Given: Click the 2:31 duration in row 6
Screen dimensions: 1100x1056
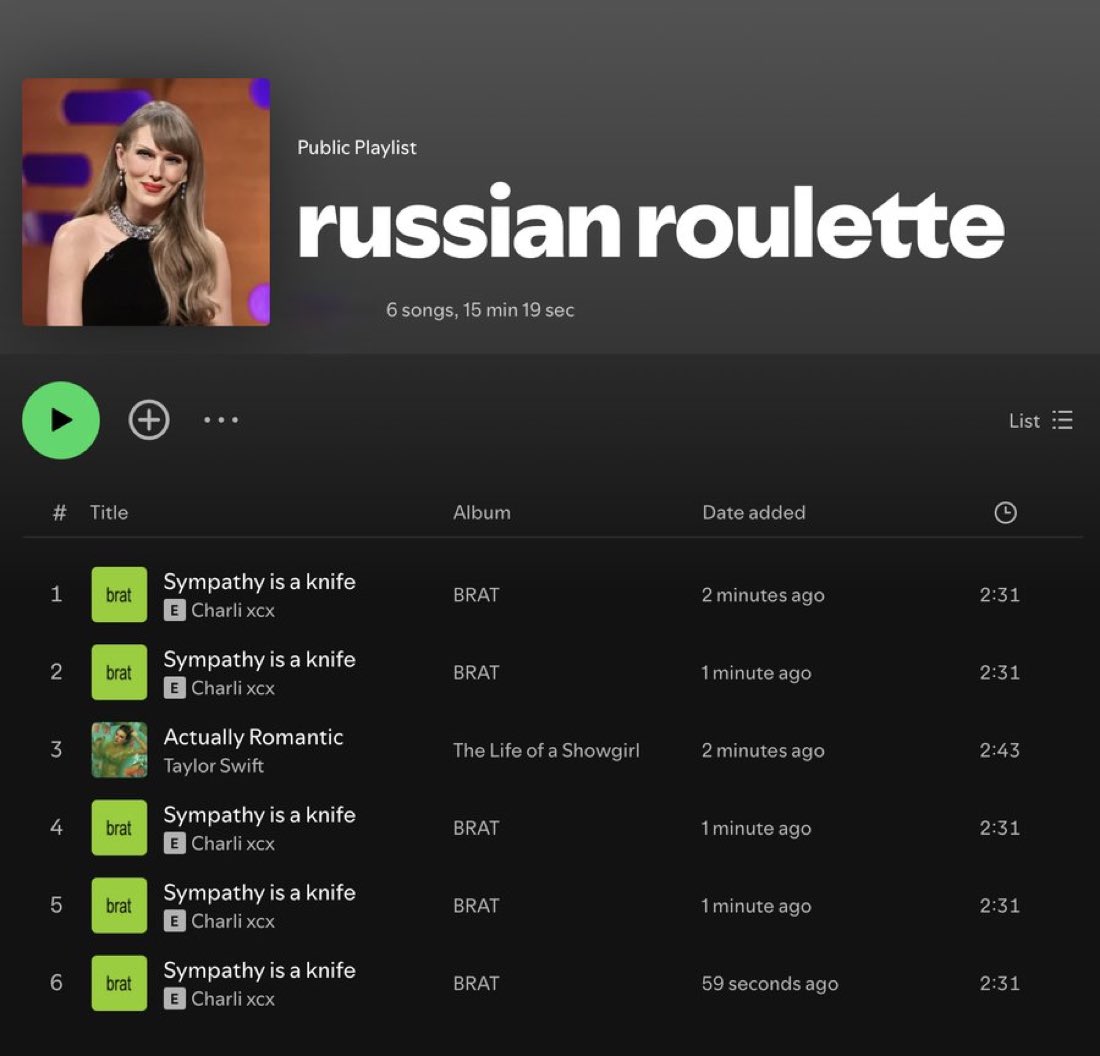Looking at the screenshot, I should point(1000,984).
